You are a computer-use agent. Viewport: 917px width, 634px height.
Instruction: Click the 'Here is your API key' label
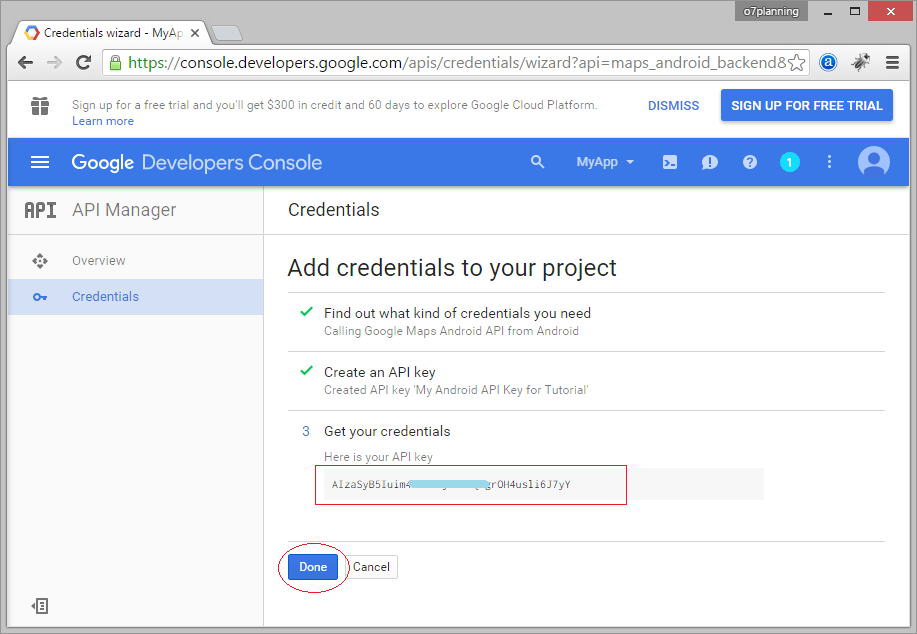point(378,457)
